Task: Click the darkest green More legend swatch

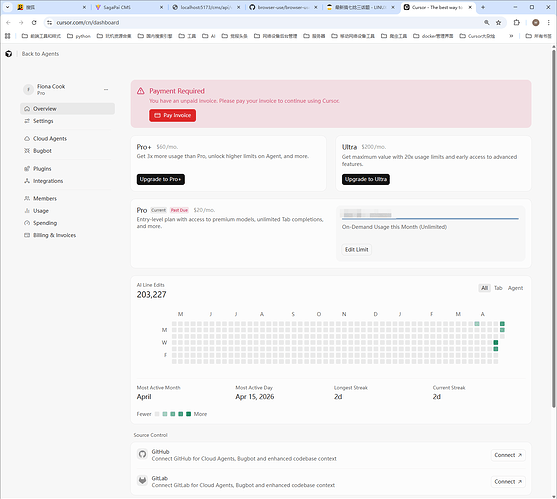Action: [189, 414]
